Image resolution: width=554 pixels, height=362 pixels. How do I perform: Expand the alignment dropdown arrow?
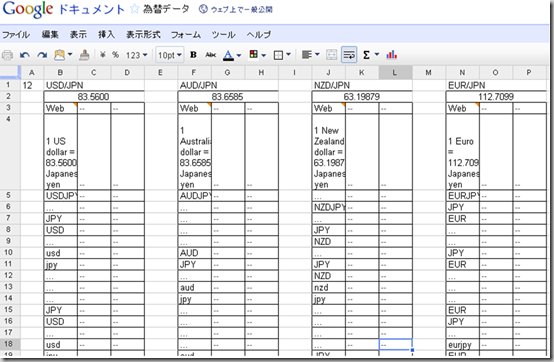click(317, 54)
